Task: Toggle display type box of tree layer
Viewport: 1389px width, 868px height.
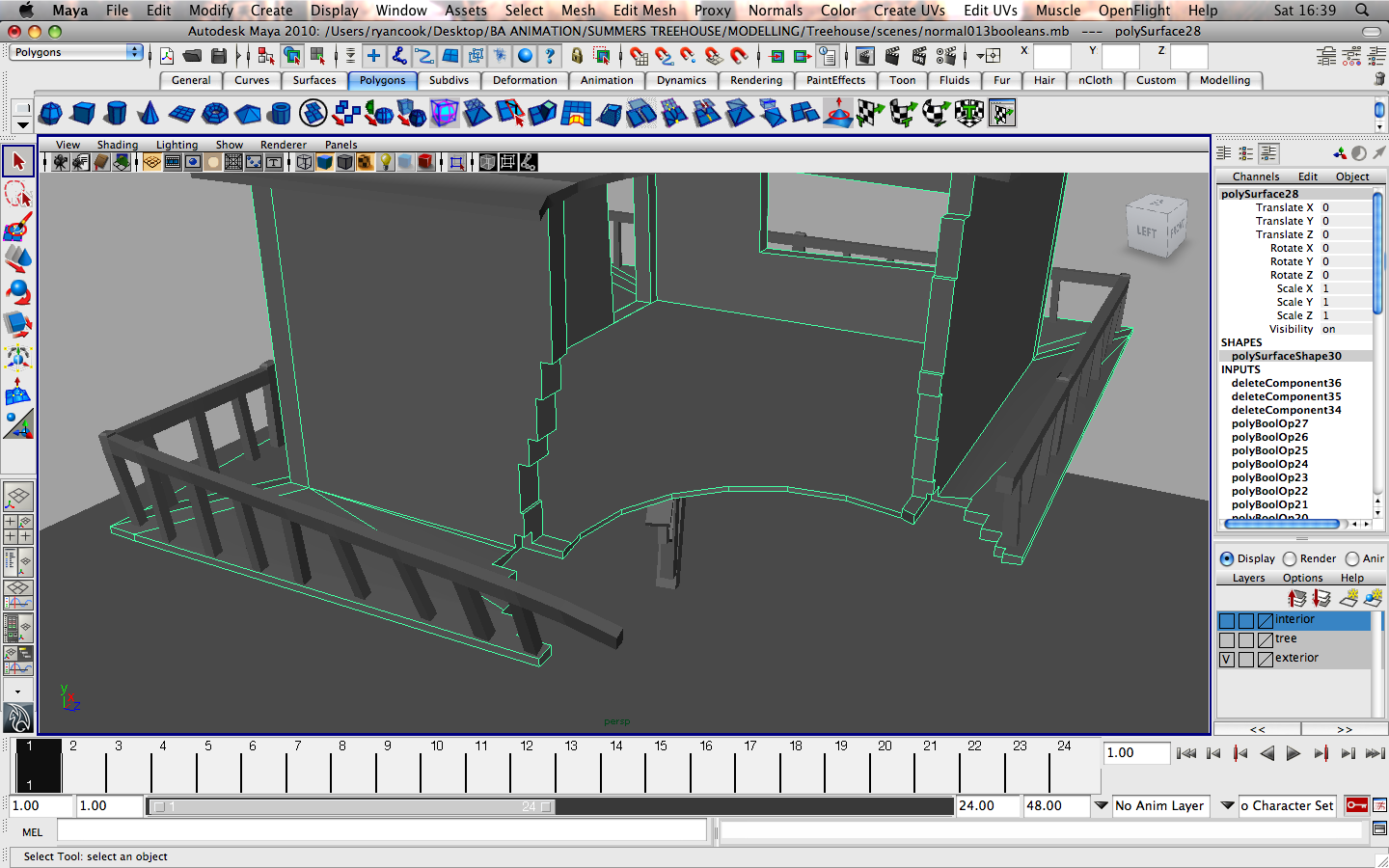Action: [x=1246, y=640]
